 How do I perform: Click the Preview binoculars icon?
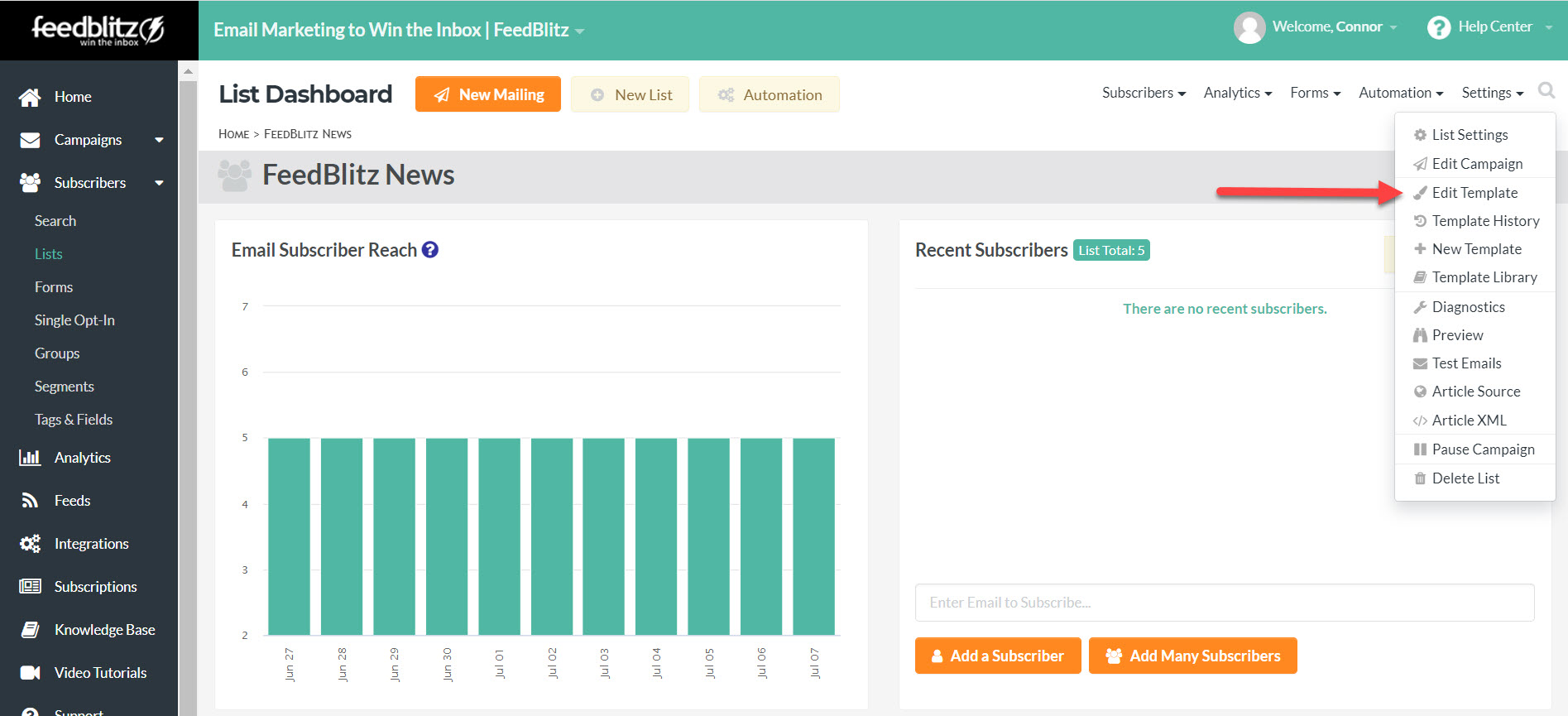pos(1420,335)
